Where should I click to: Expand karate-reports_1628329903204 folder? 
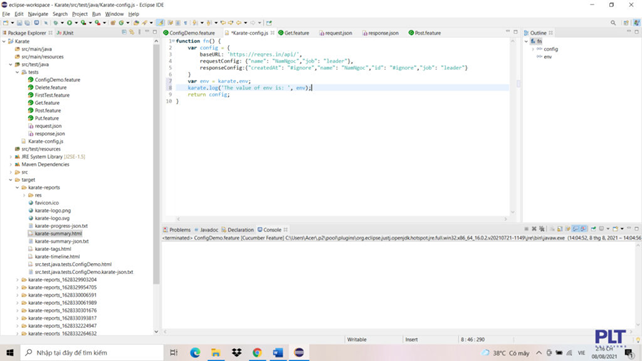click(x=17, y=280)
